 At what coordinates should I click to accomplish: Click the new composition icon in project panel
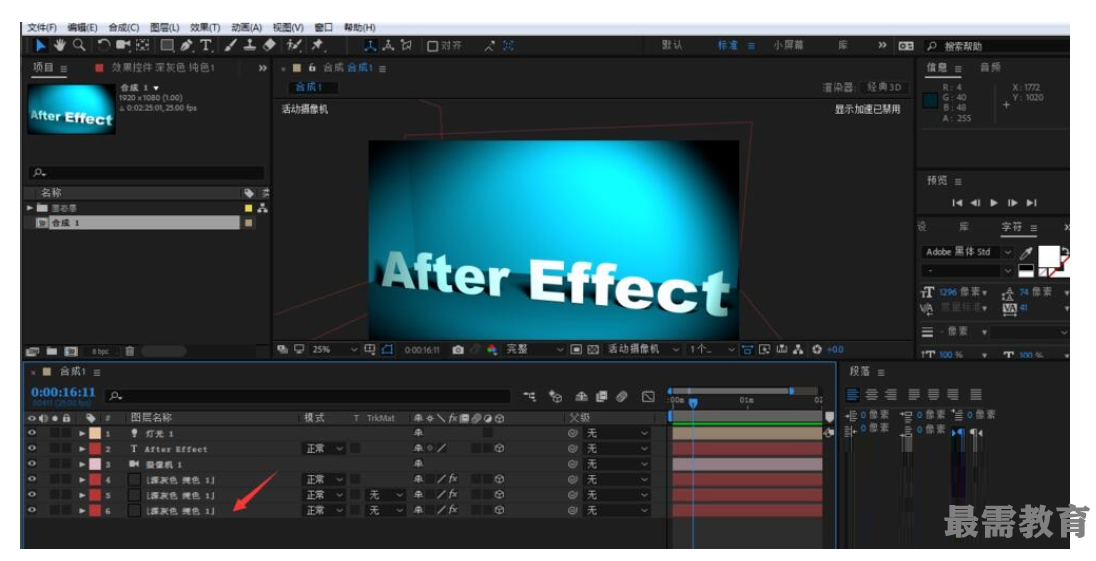[x=71, y=351]
